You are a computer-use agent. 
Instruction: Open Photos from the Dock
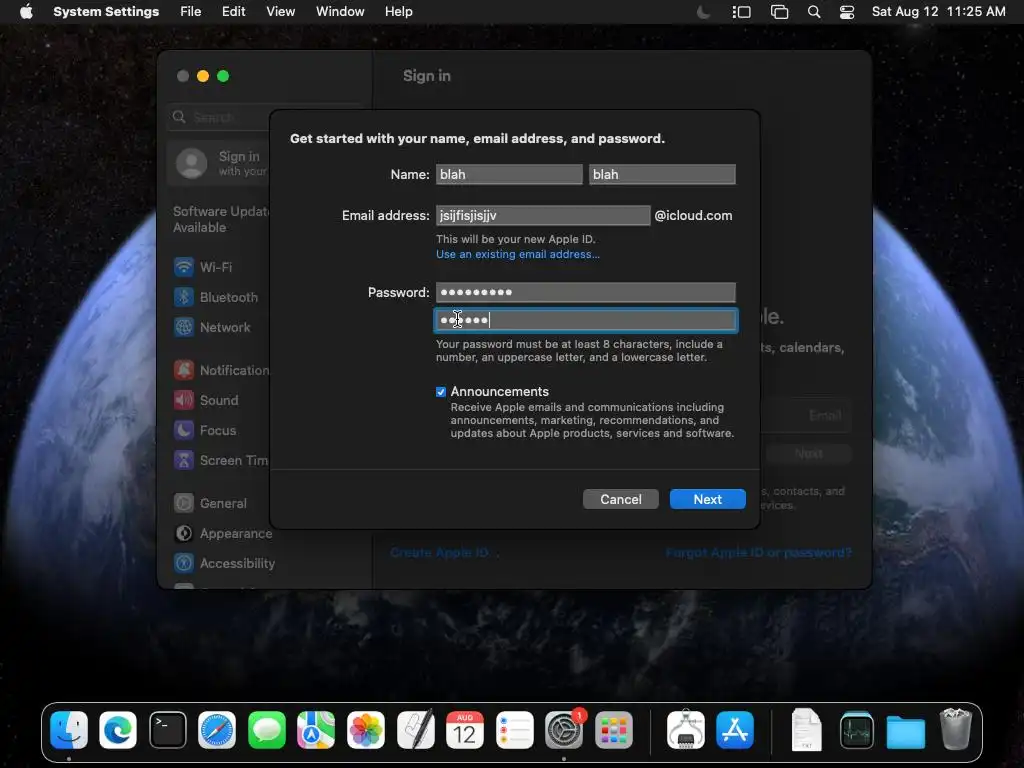pyautogui.click(x=366, y=729)
